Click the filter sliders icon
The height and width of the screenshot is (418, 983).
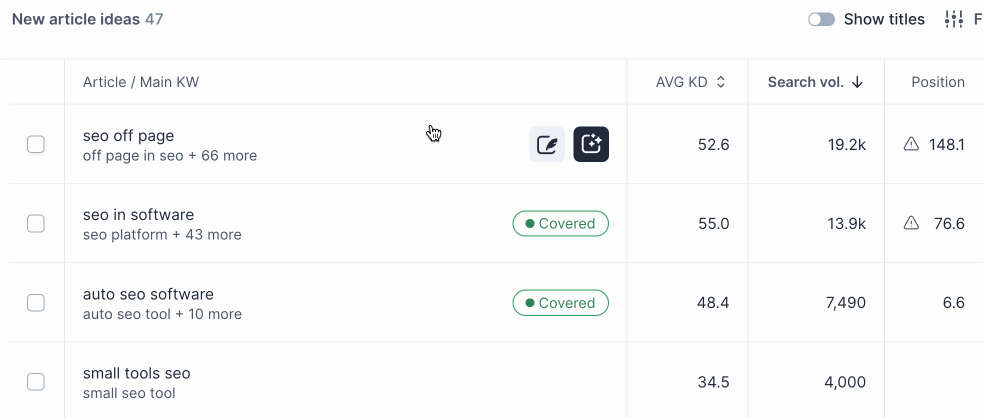point(954,19)
